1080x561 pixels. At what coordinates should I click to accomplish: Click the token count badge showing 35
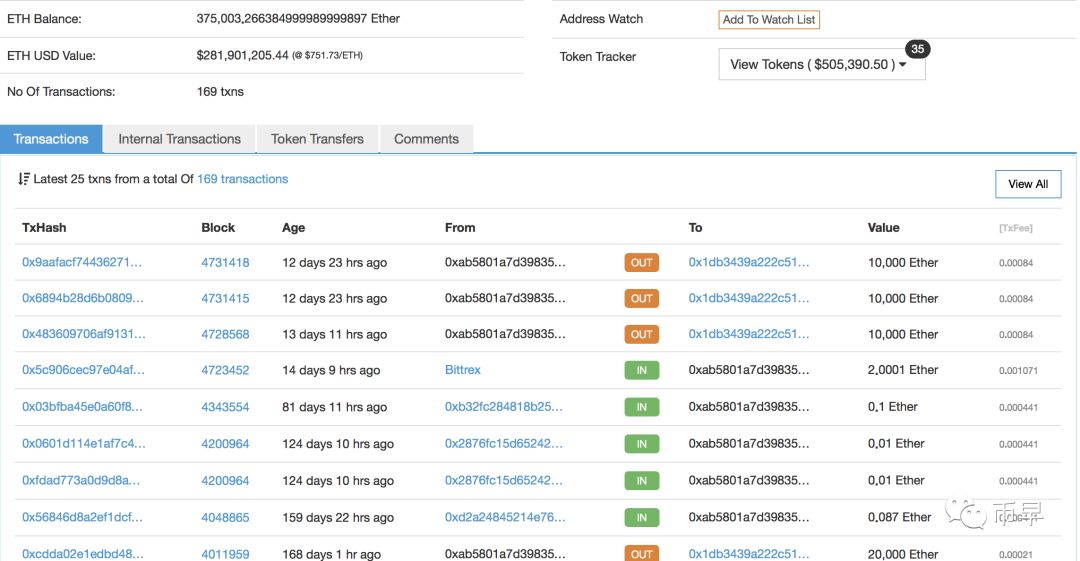pos(917,49)
